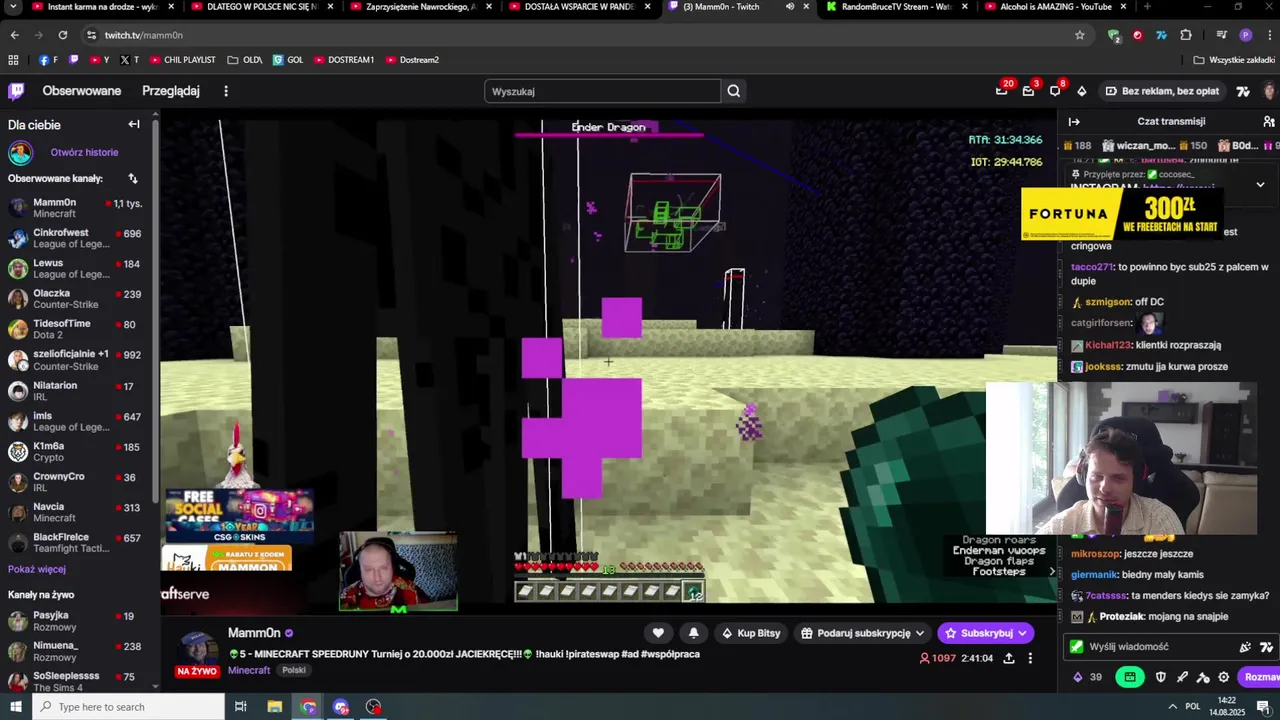This screenshot has width=1280, height=720.
Task: Open the 7TV emote menu in chat input
Action: pyautogui.click(x=1266, y=647)
